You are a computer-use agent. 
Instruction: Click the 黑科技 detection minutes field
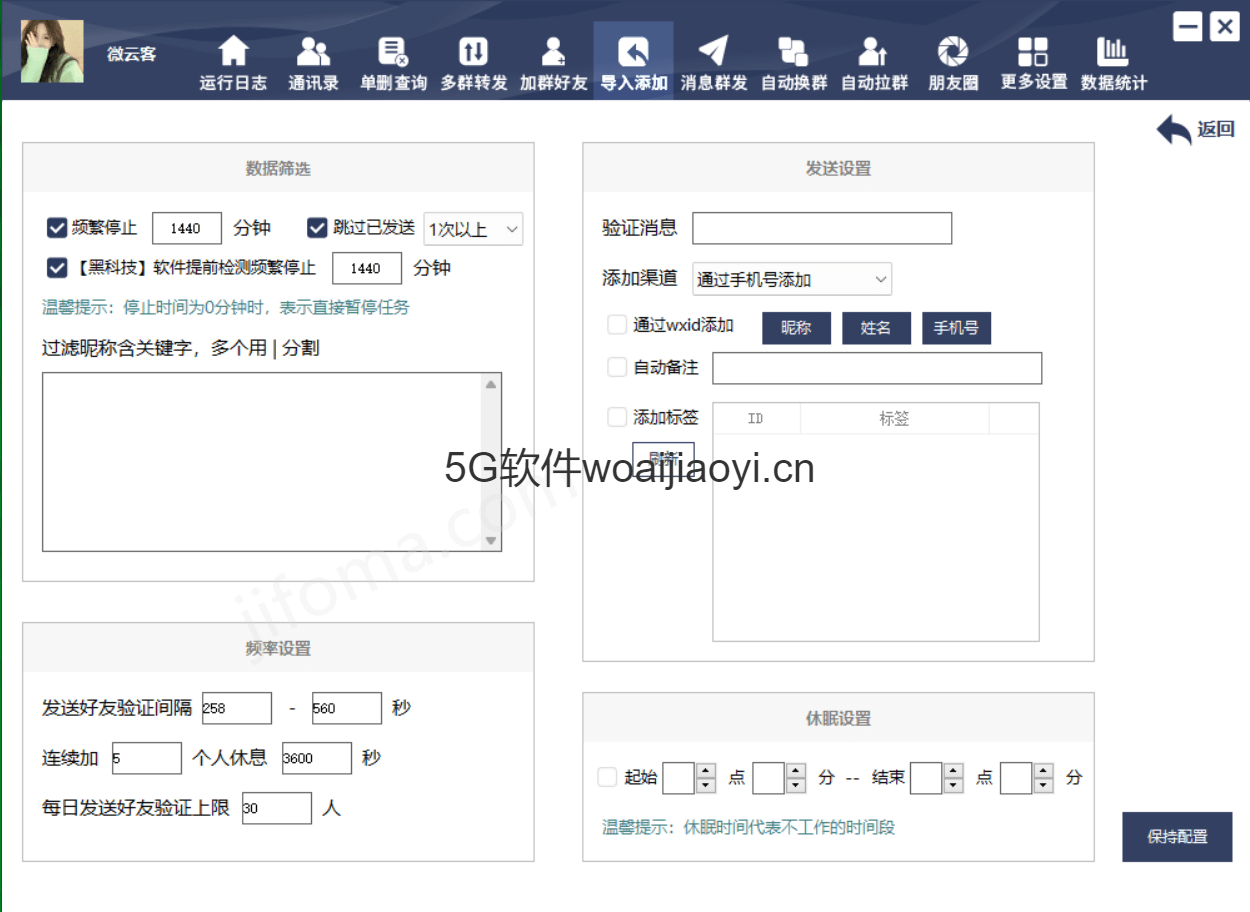click(x=367, y=268)
